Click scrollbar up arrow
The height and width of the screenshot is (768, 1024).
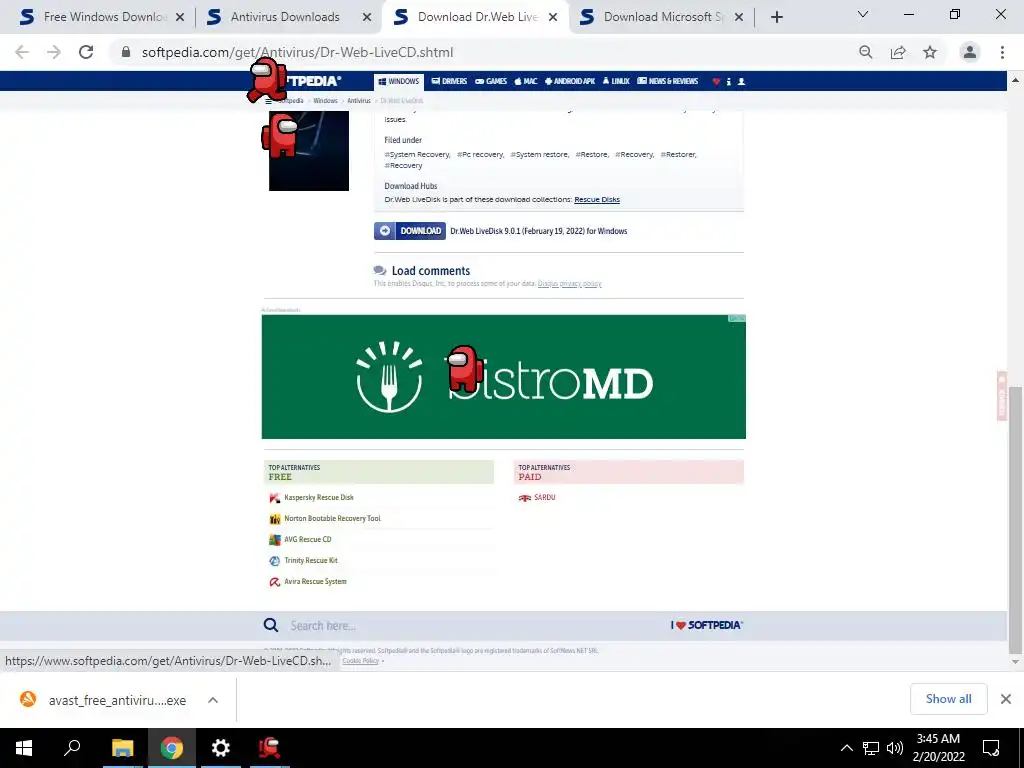1015,80
